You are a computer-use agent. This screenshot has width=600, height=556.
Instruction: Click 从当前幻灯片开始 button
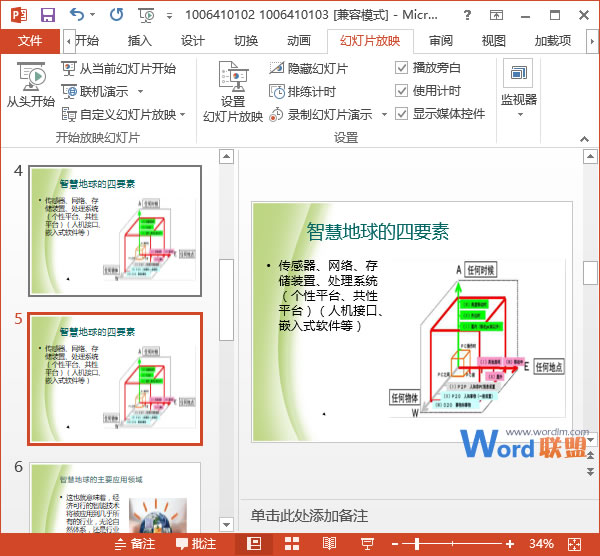click(119, 69)
